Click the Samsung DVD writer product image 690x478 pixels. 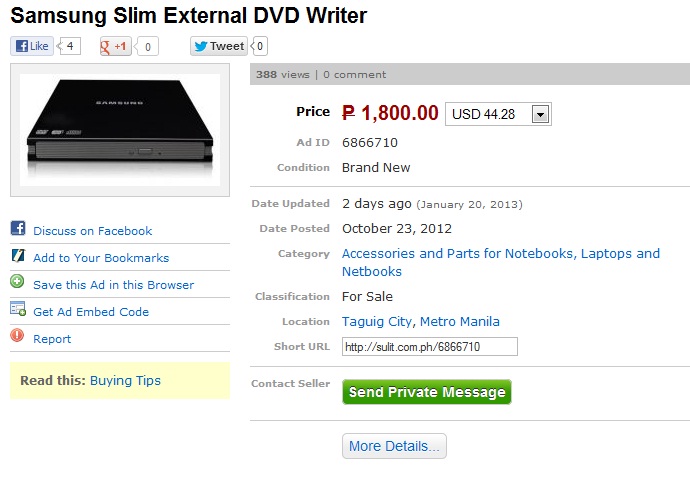[x=120, y=130]
